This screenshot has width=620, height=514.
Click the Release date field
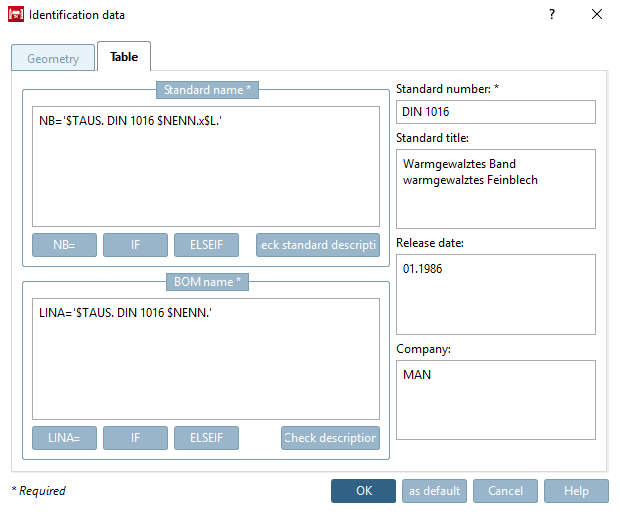click(496, 295)
